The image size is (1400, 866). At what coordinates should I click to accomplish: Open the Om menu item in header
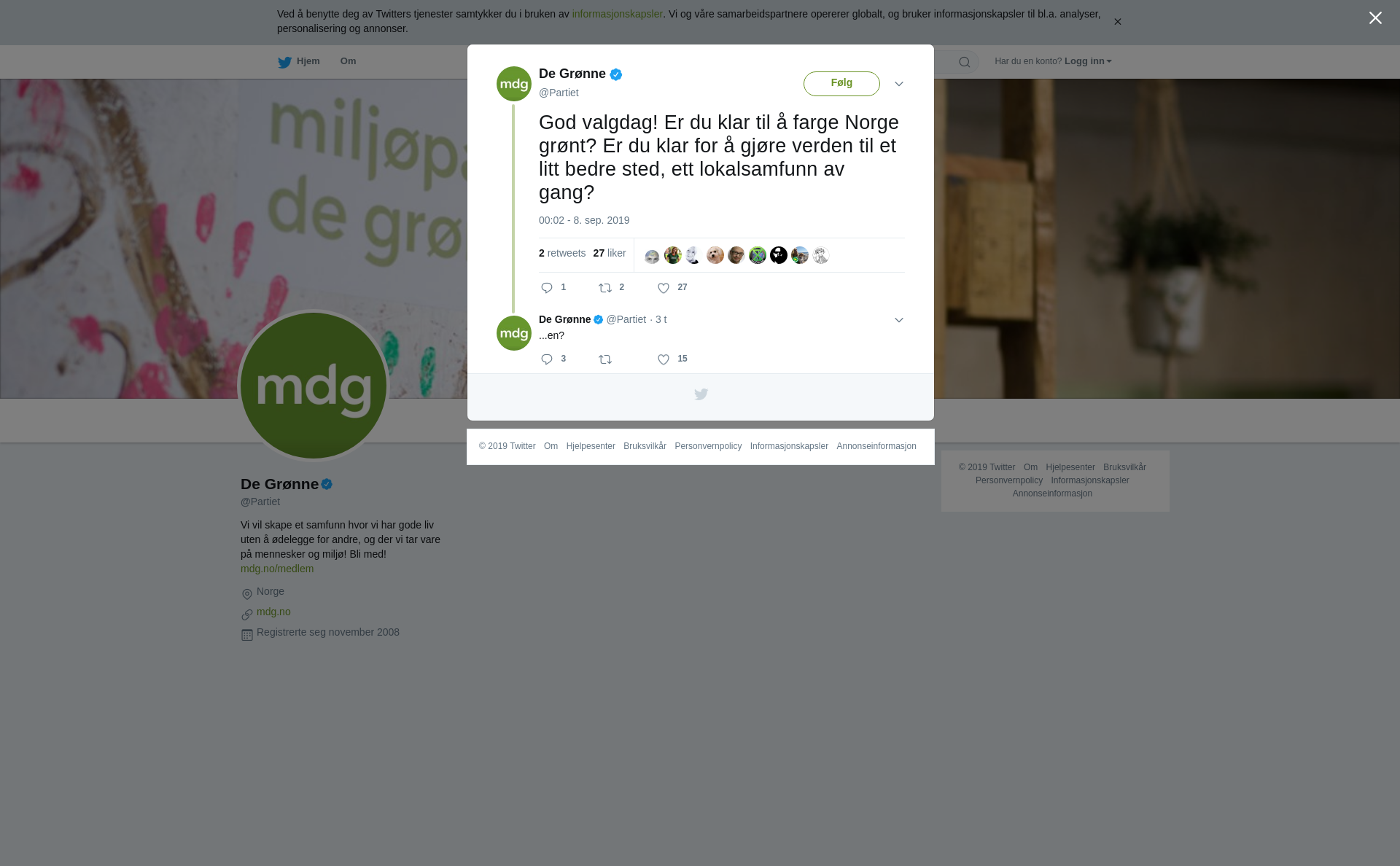[x=348, y=61]
